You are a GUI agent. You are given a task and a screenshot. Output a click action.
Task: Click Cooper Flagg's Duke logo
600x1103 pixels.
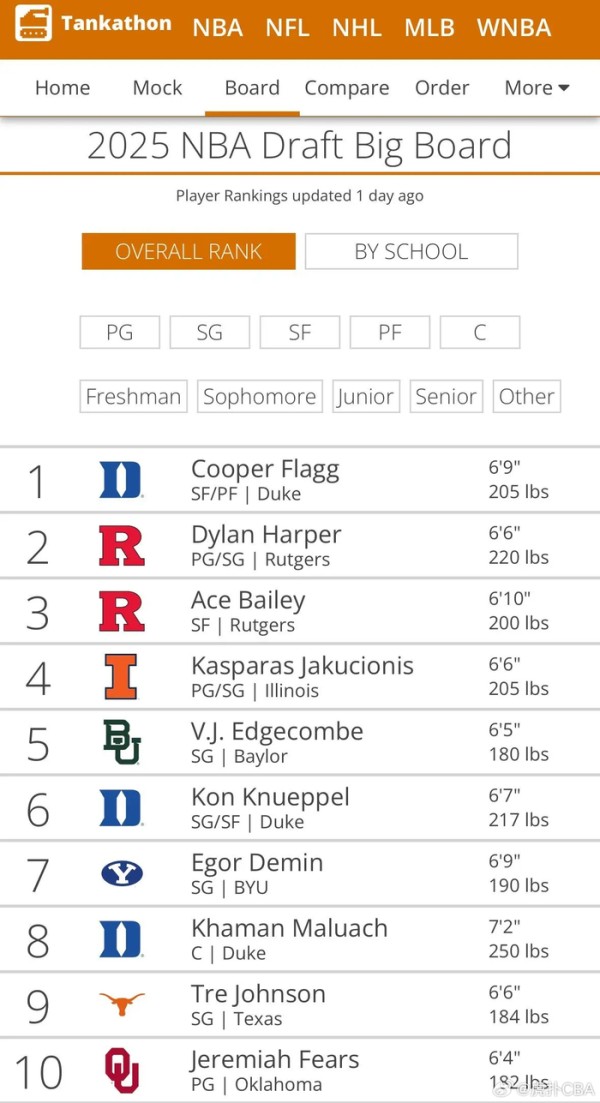[121, 480]
